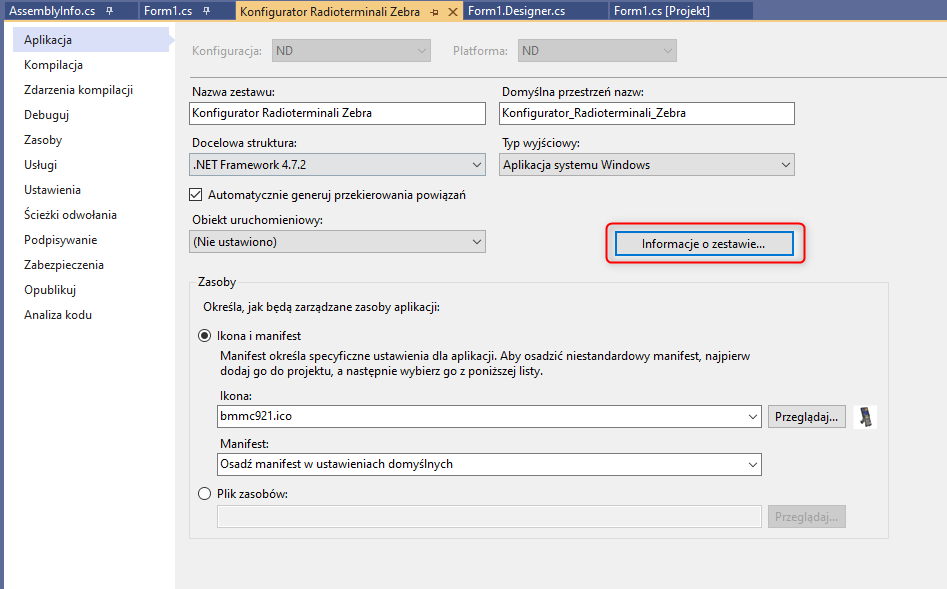
Task: Select the Plik zasobów radio button
Action: 205,493
